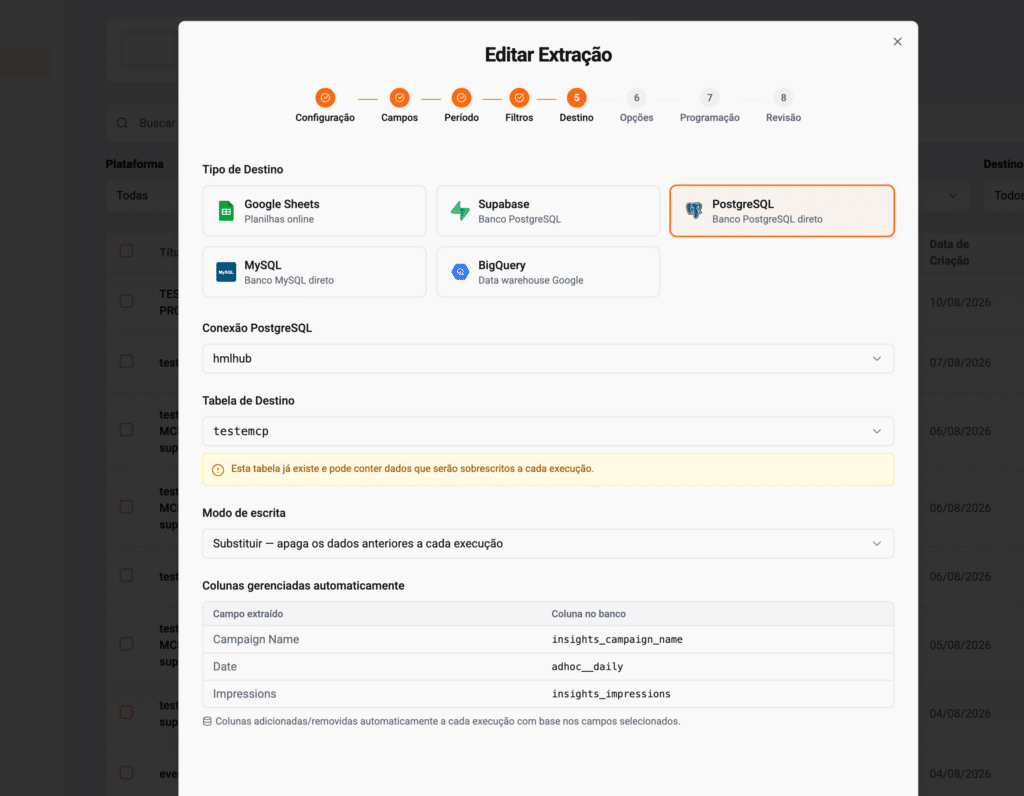Click the PostgreSQL elephant icon
Viewport: 1024px width, 796px height.
pos(694,210)
